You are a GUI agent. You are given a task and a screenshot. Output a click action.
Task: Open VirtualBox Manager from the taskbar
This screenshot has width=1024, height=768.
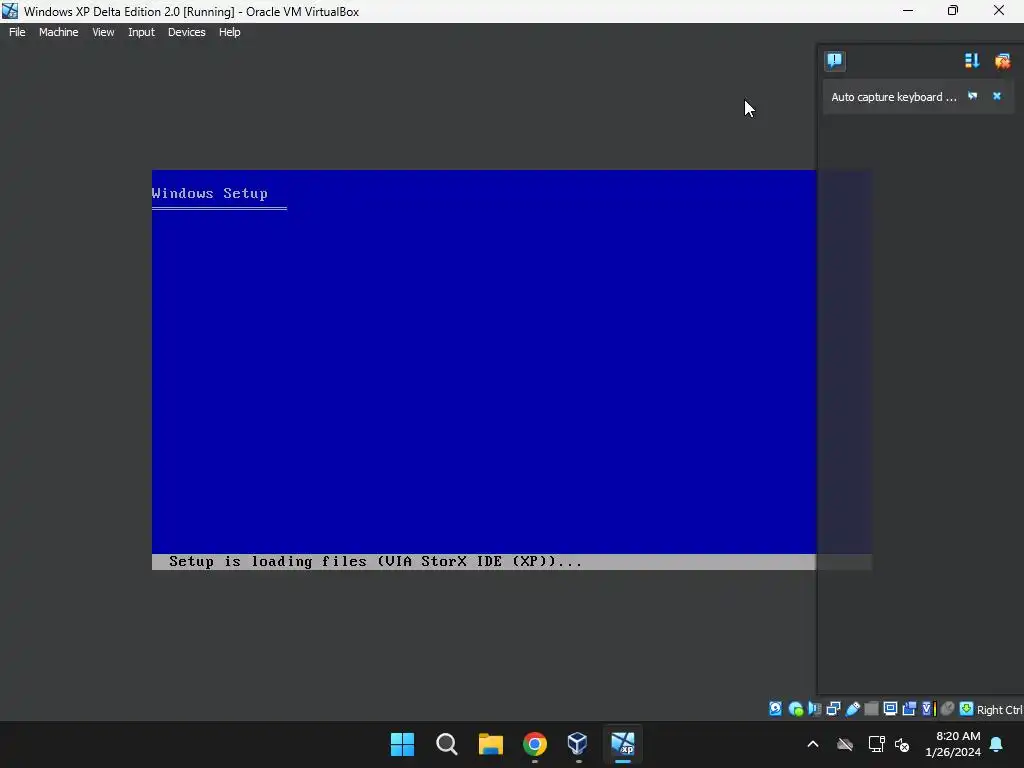click(x=578, y=744)
